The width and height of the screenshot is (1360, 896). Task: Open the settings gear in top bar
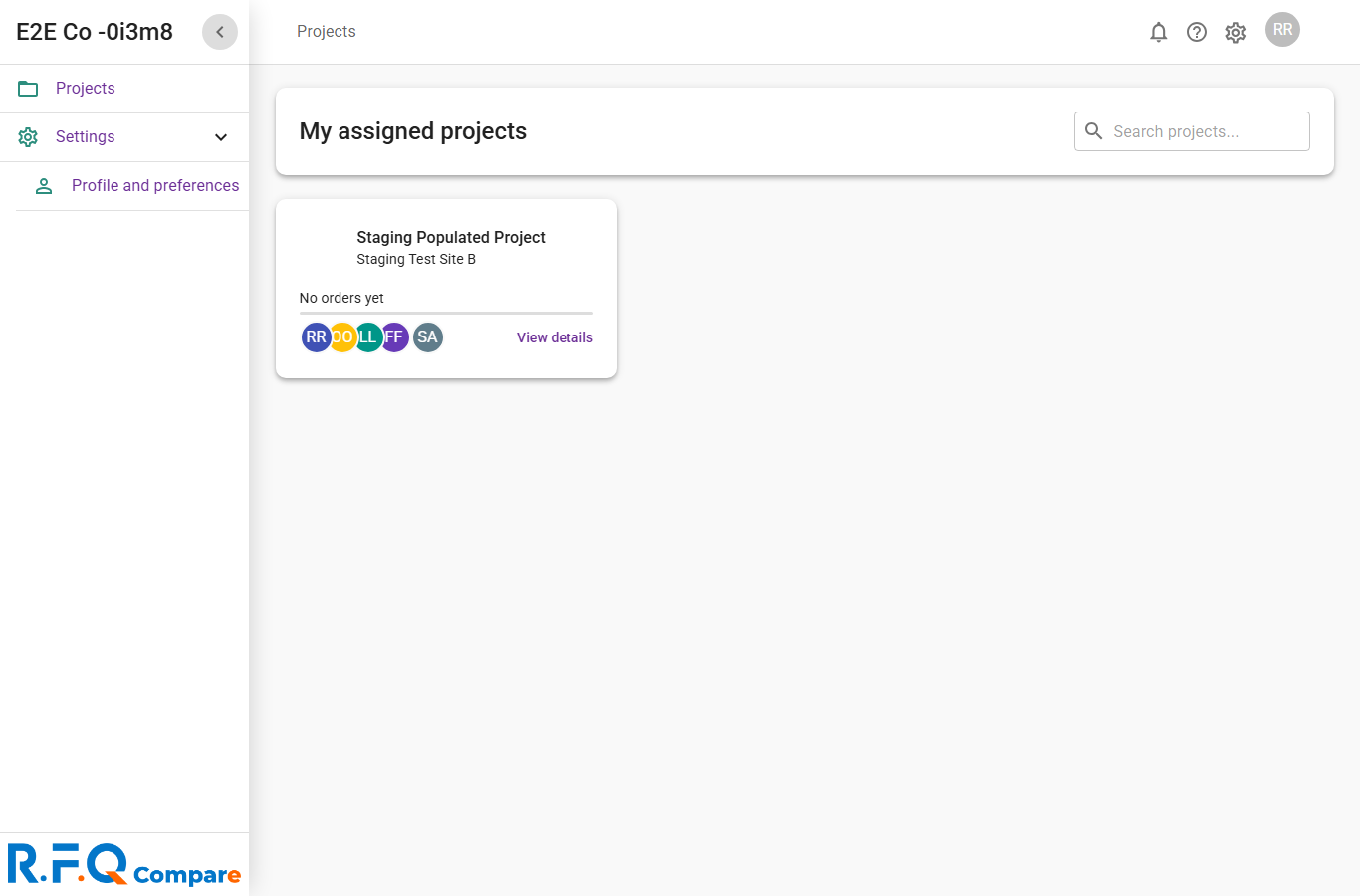pyautogui.click(x=1236, y=32)
